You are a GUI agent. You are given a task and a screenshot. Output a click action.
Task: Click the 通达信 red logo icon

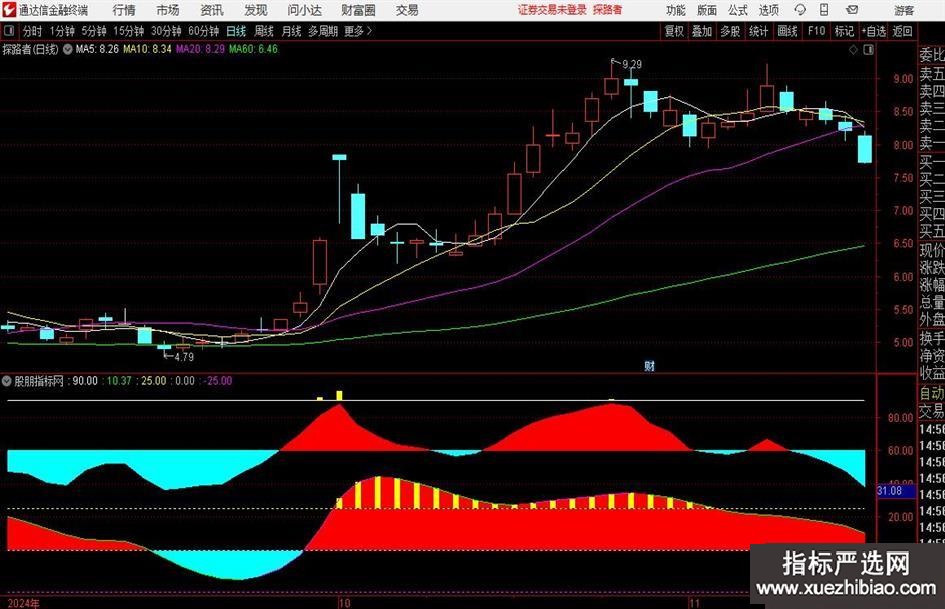pos(9,10)
